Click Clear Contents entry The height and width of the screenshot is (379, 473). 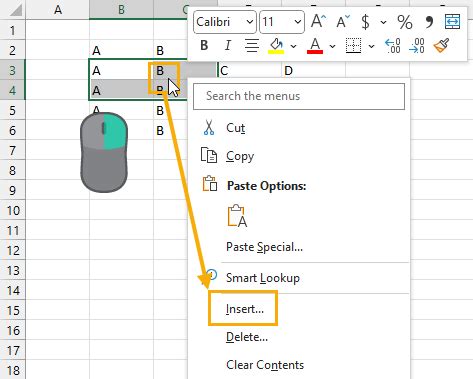[x=265, y=365]
